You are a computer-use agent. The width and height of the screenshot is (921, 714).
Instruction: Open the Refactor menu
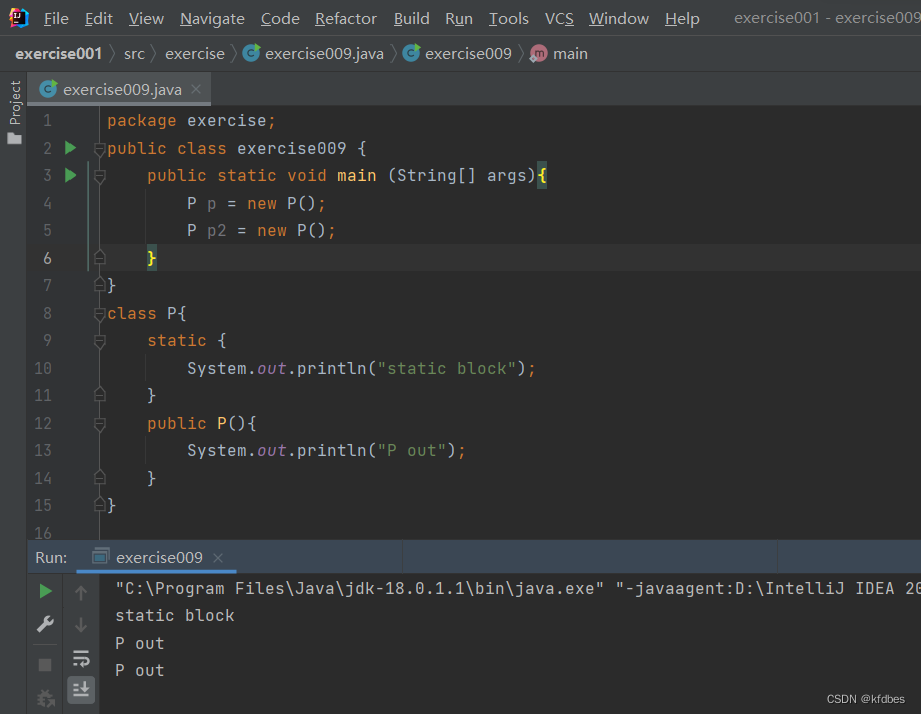click(x=346, y=19)
